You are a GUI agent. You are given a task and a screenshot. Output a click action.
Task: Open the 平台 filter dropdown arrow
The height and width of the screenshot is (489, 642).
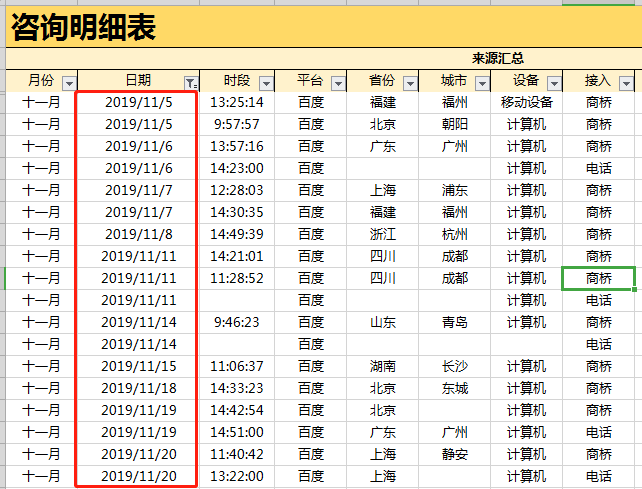(338, 83)
